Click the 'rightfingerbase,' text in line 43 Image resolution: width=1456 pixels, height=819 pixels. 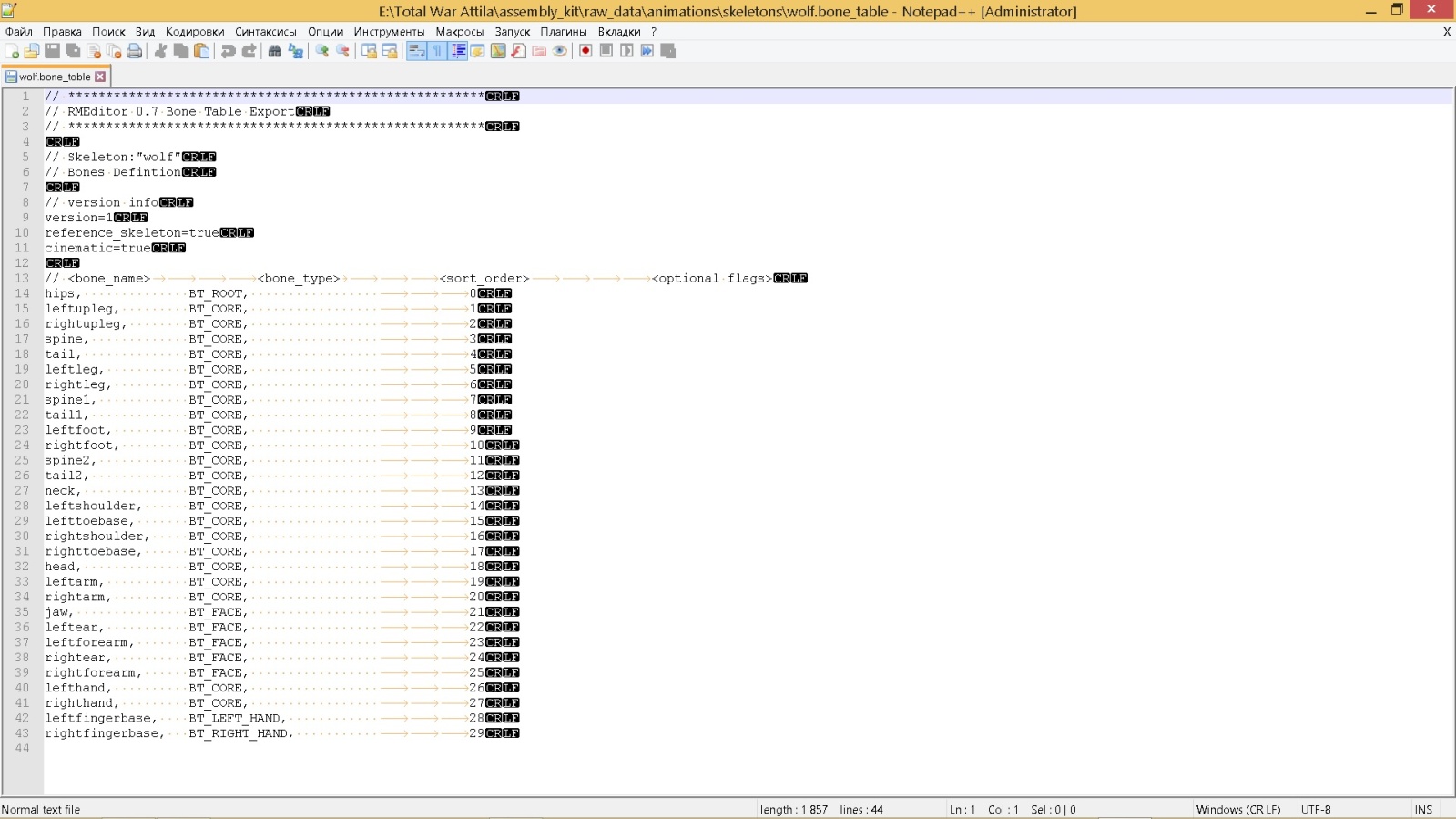point(106,733)
